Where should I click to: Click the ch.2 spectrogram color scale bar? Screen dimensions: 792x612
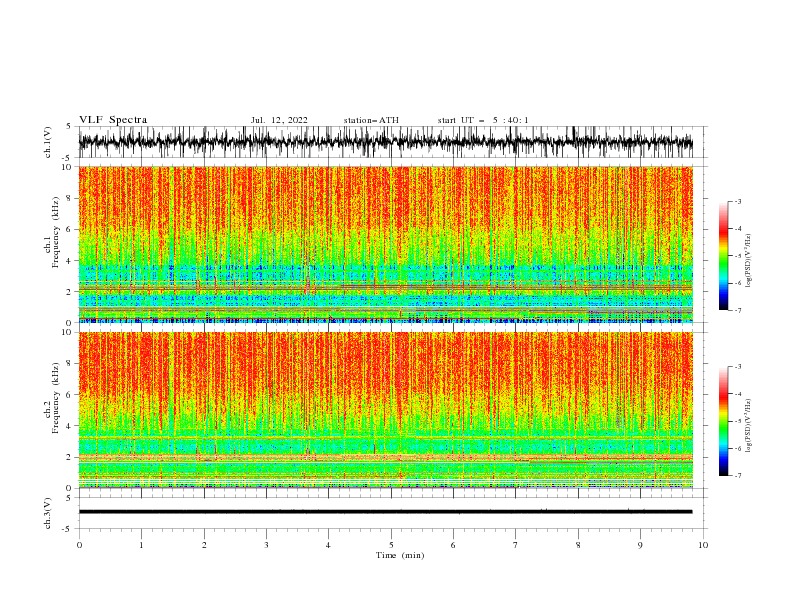(x=723, y=421)
